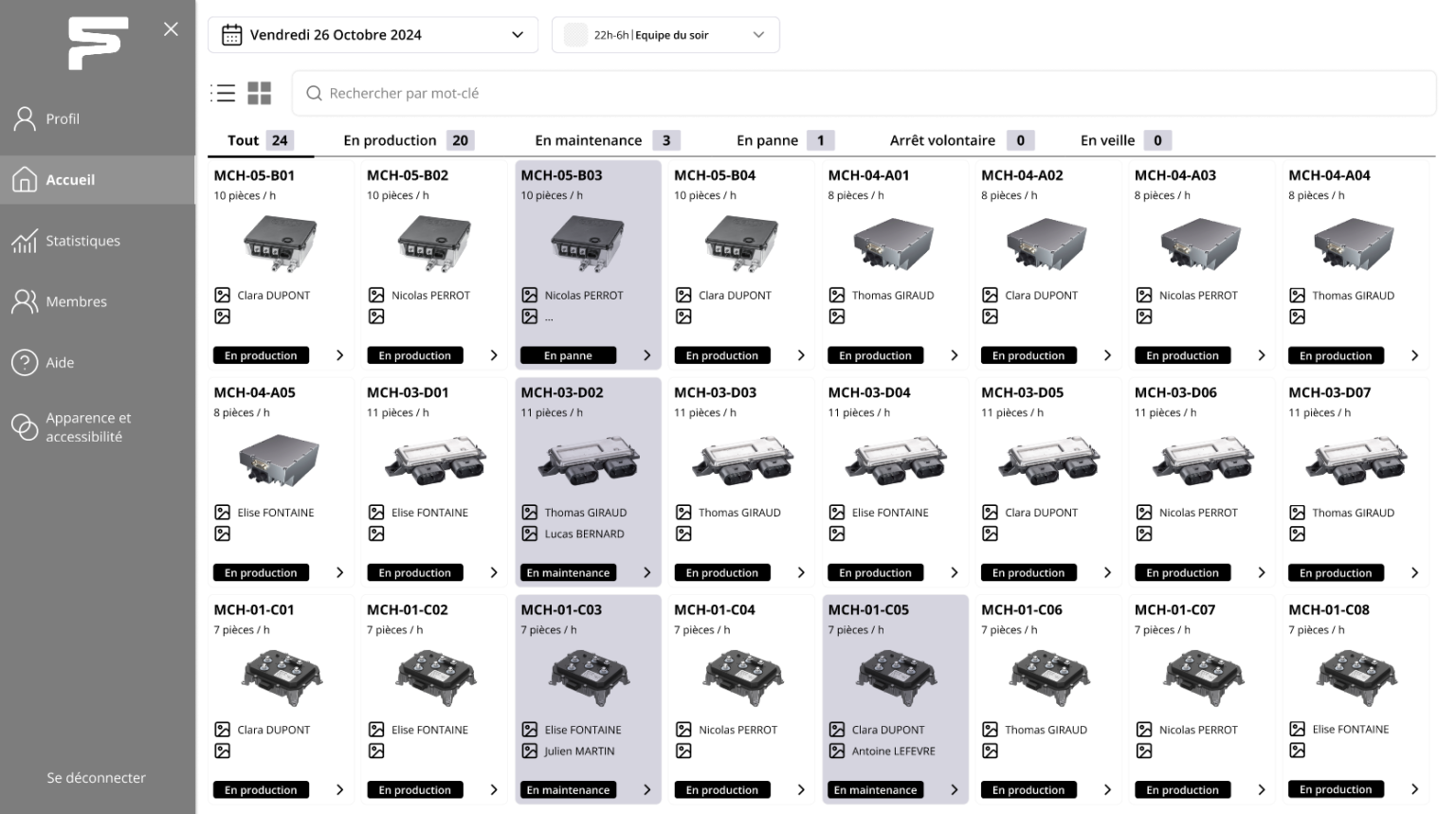Select the En production tab
The image size is (1456, 814).
coord(407,140)
